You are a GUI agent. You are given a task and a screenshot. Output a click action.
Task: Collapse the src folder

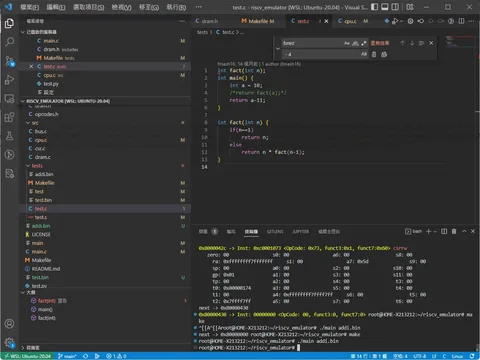click(28, 123)
